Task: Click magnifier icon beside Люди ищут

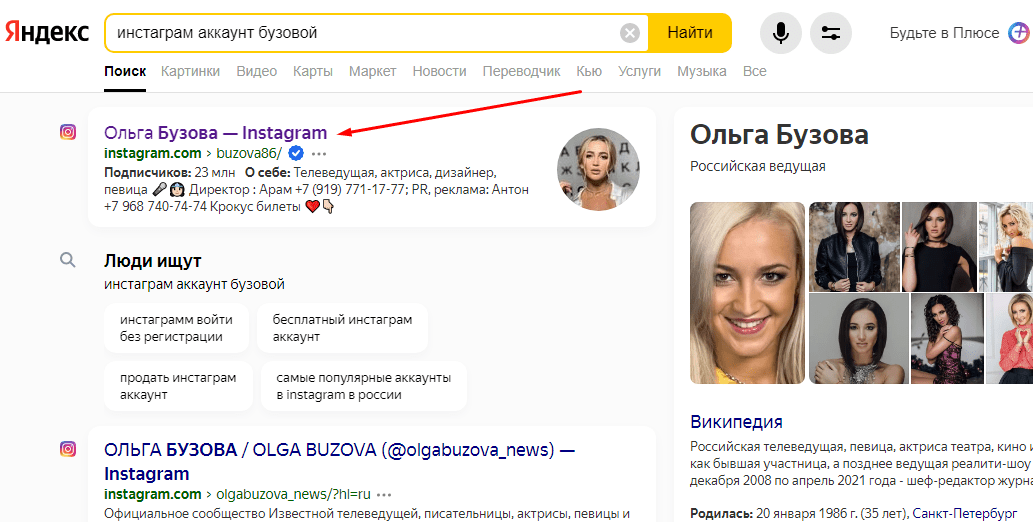Action: pos(67,260)
